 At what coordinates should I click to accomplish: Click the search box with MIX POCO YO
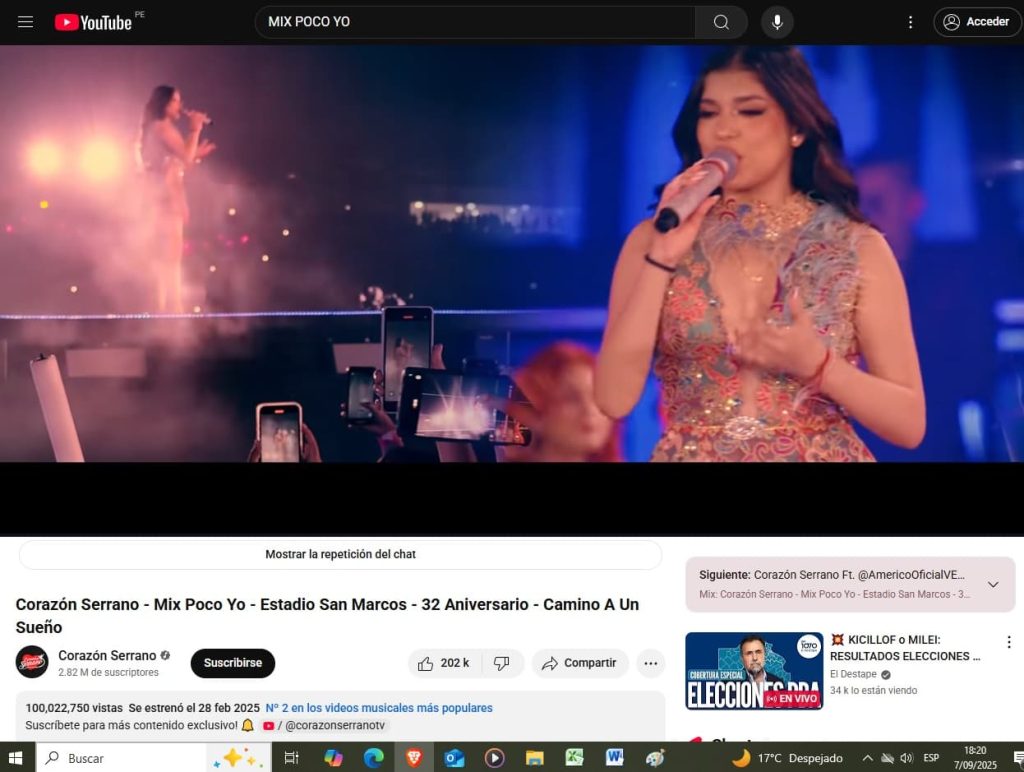475,22
